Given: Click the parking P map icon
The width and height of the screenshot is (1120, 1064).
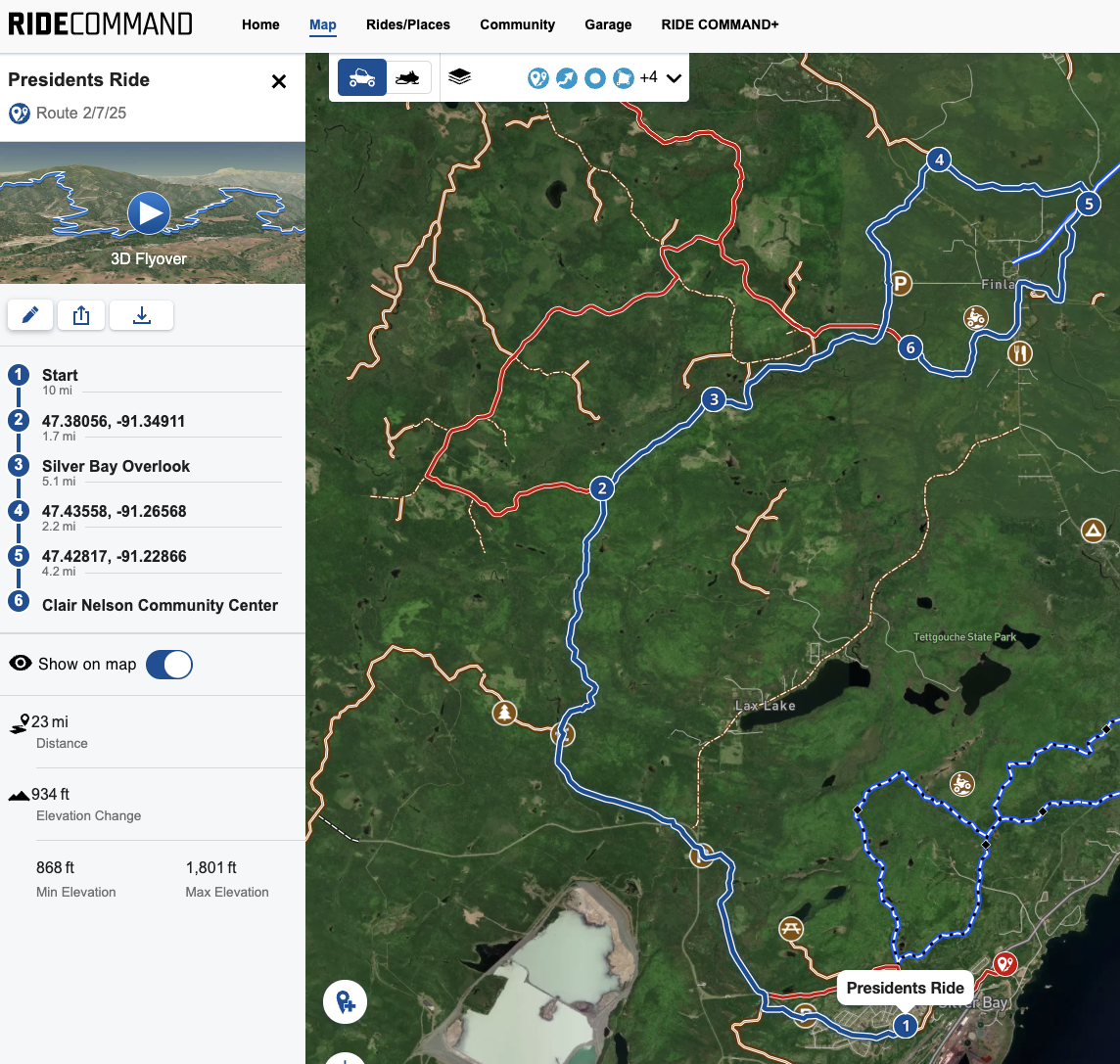Looking at the screenshot, I should click(901, 284).
